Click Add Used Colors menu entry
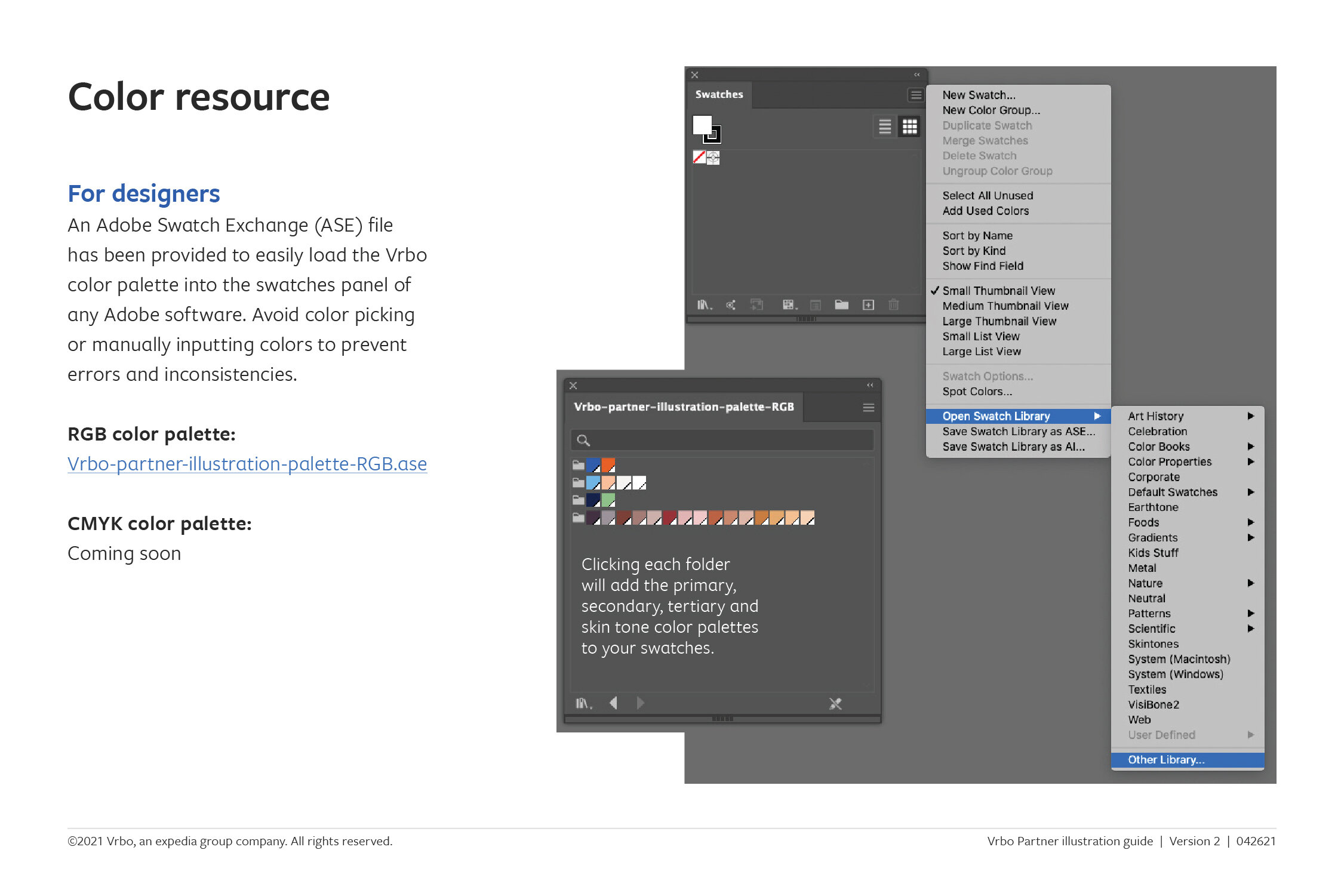 [985, 211]
